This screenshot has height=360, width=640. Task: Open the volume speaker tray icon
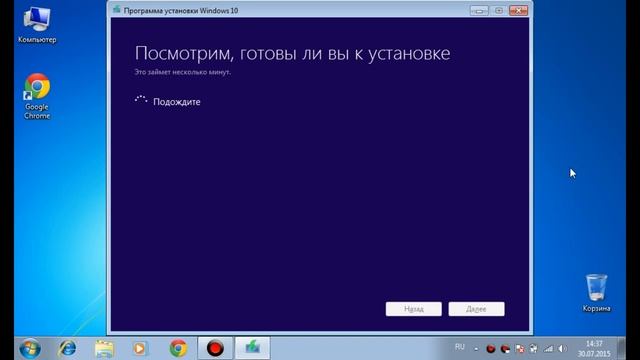coord(562,349)
